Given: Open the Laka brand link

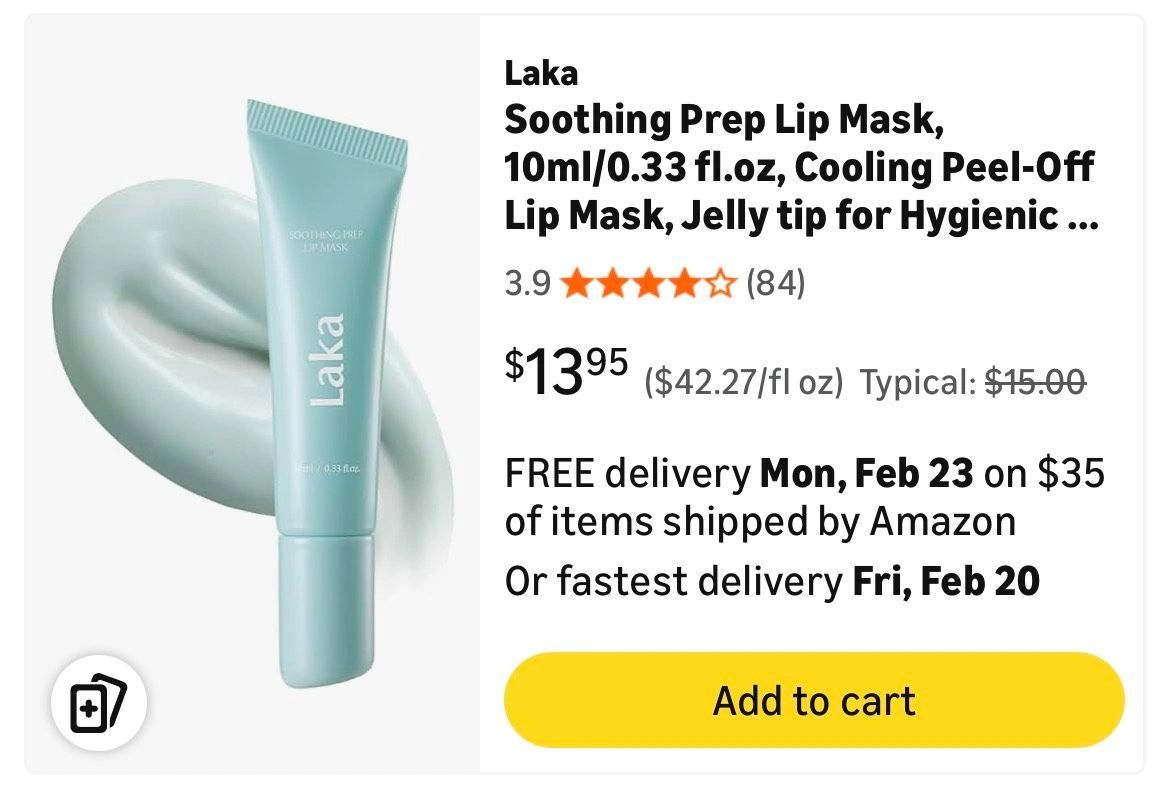Looking at the screenshot, I should (541, 73).
